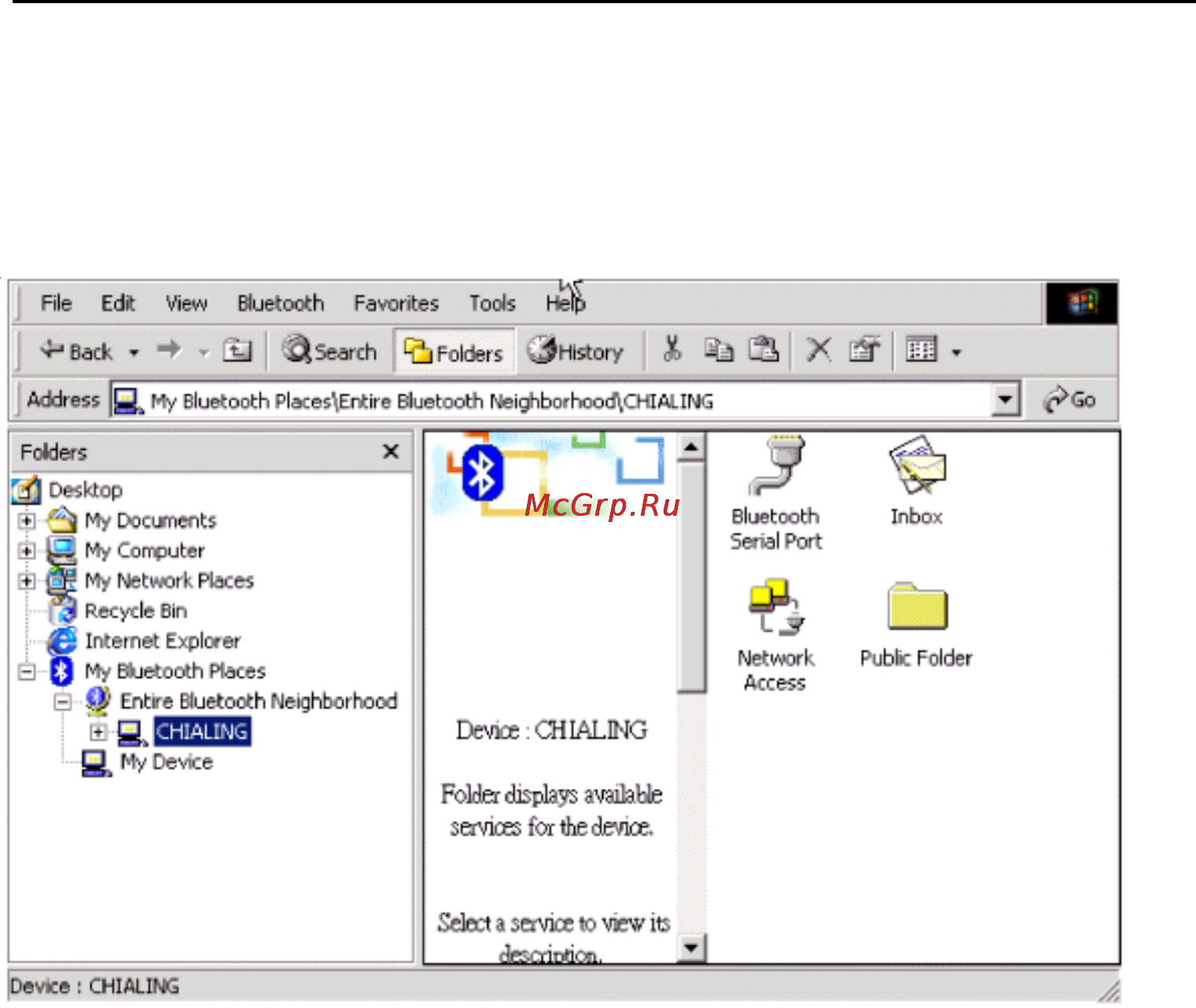Click the Copy icon
The image size is (1196, 1008).
coord(718,349)
